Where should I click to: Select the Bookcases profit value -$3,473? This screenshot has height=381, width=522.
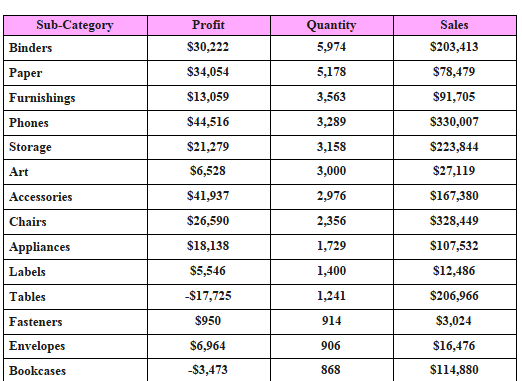point(208,370)
